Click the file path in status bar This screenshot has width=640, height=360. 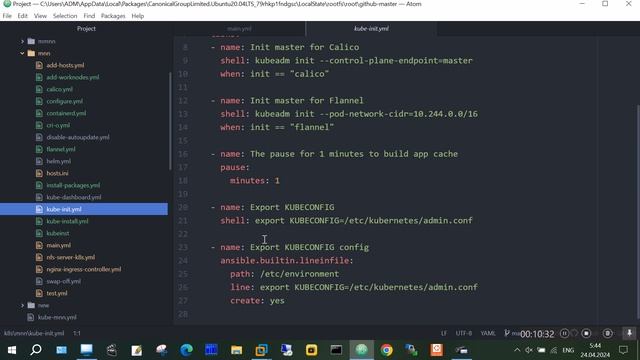pos(34,333)
